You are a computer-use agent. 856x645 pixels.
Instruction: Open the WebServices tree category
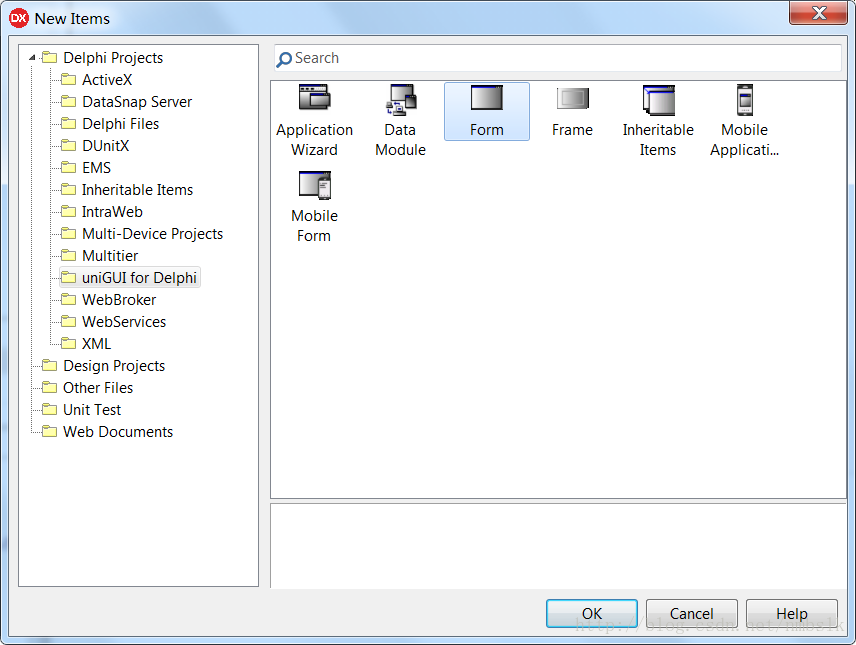tap(124, 322)
